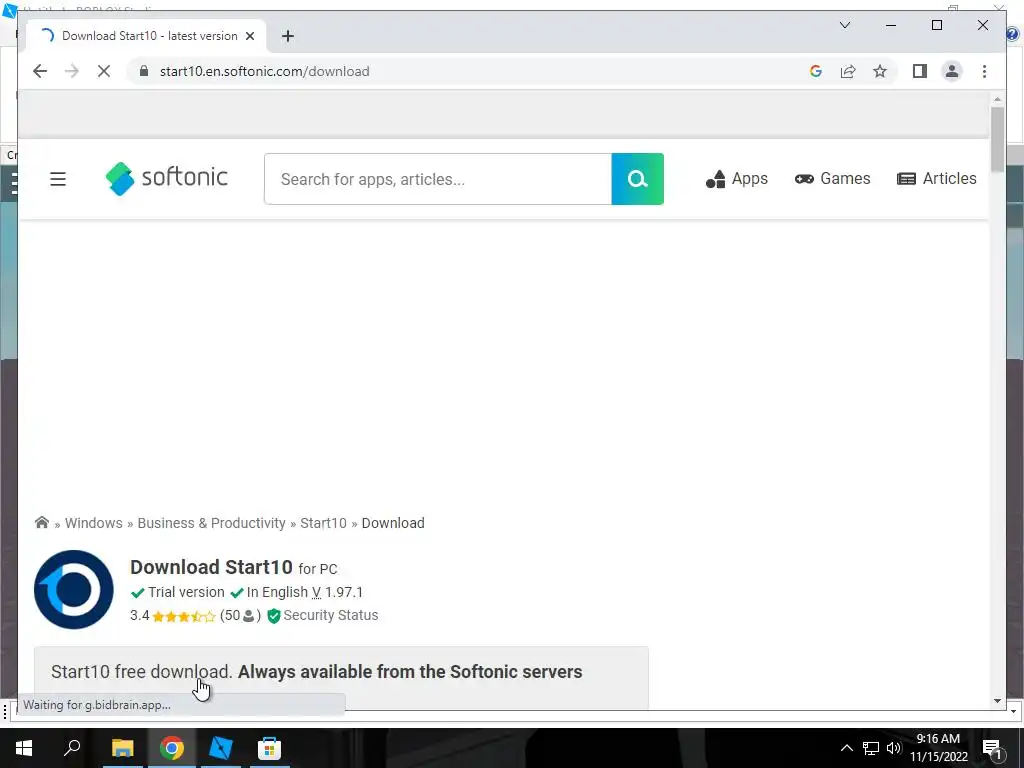Screen dimensions: 1024x768
Task: Click the Start10 app logo
Action: (x=74, y=590)
